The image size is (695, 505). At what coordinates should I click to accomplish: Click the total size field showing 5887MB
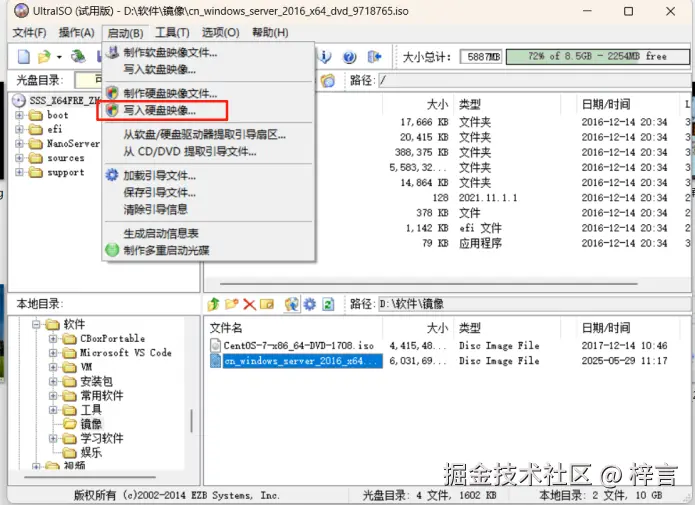click(480, 57)
